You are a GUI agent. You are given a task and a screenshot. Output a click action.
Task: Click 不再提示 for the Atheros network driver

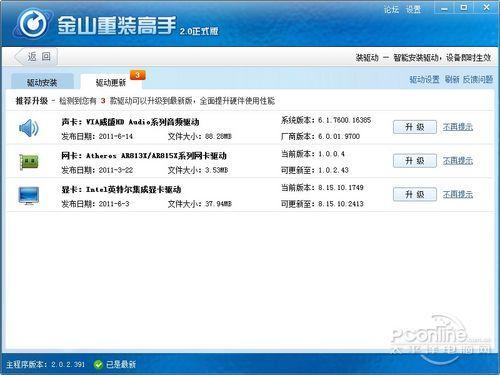pyautogui.click(x=458, y=161)
